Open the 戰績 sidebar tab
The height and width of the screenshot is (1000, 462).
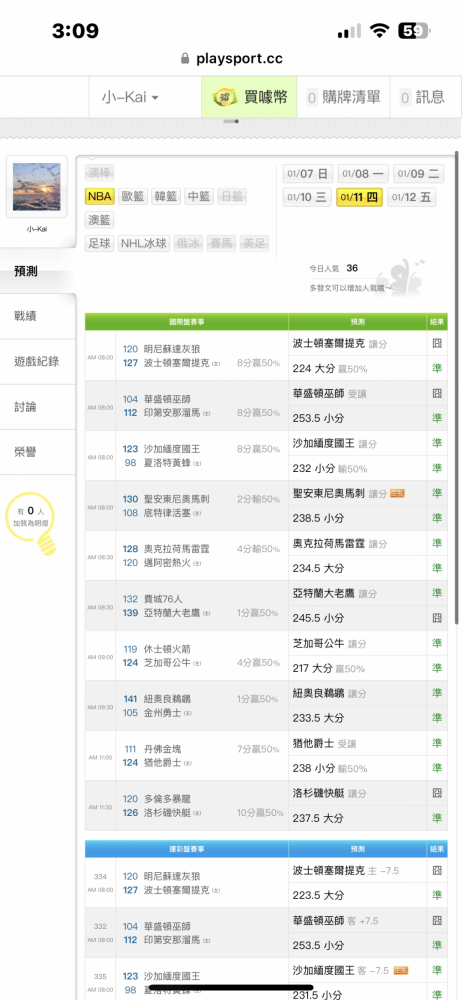coord(38,316)
